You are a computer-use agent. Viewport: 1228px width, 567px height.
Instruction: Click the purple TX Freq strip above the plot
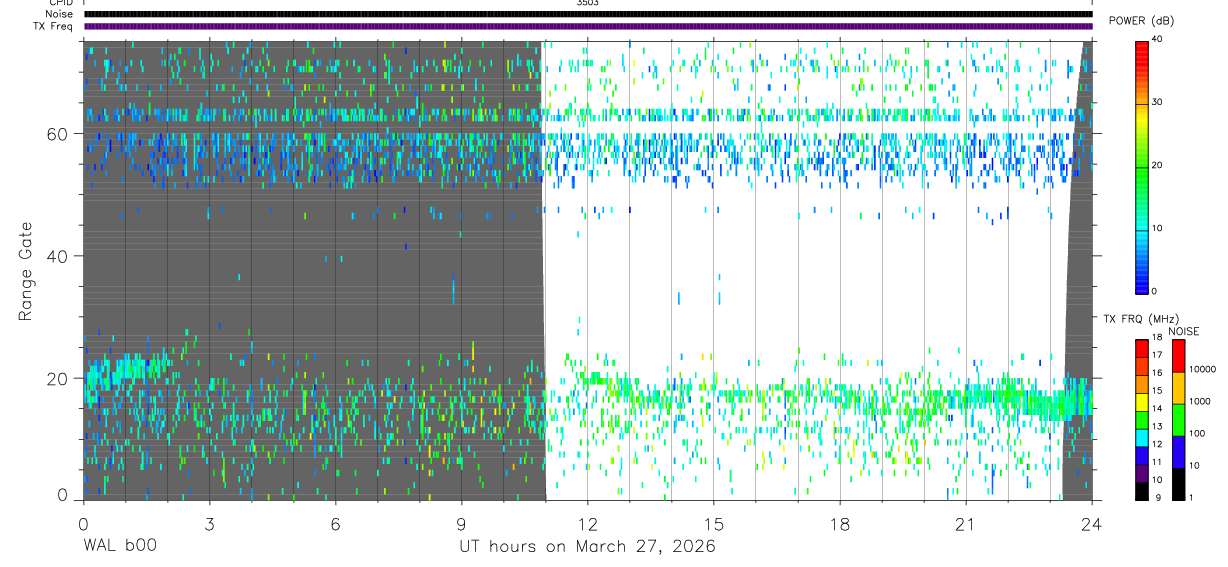tap(588, 26)
